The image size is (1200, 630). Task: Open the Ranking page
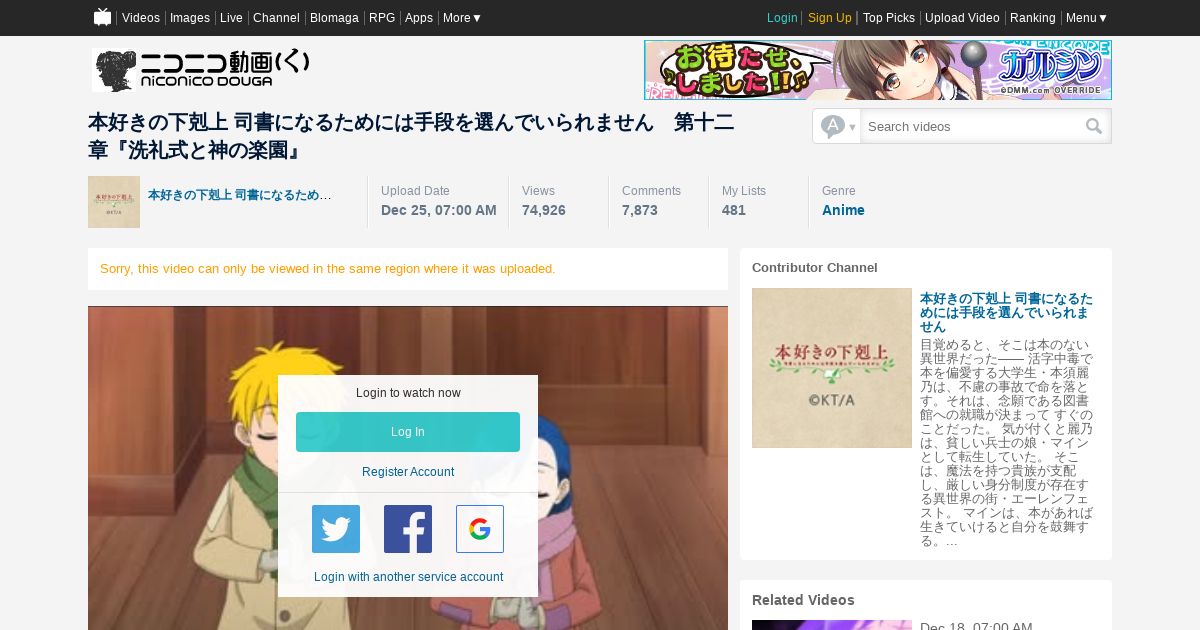click(x=1033, y=18)
